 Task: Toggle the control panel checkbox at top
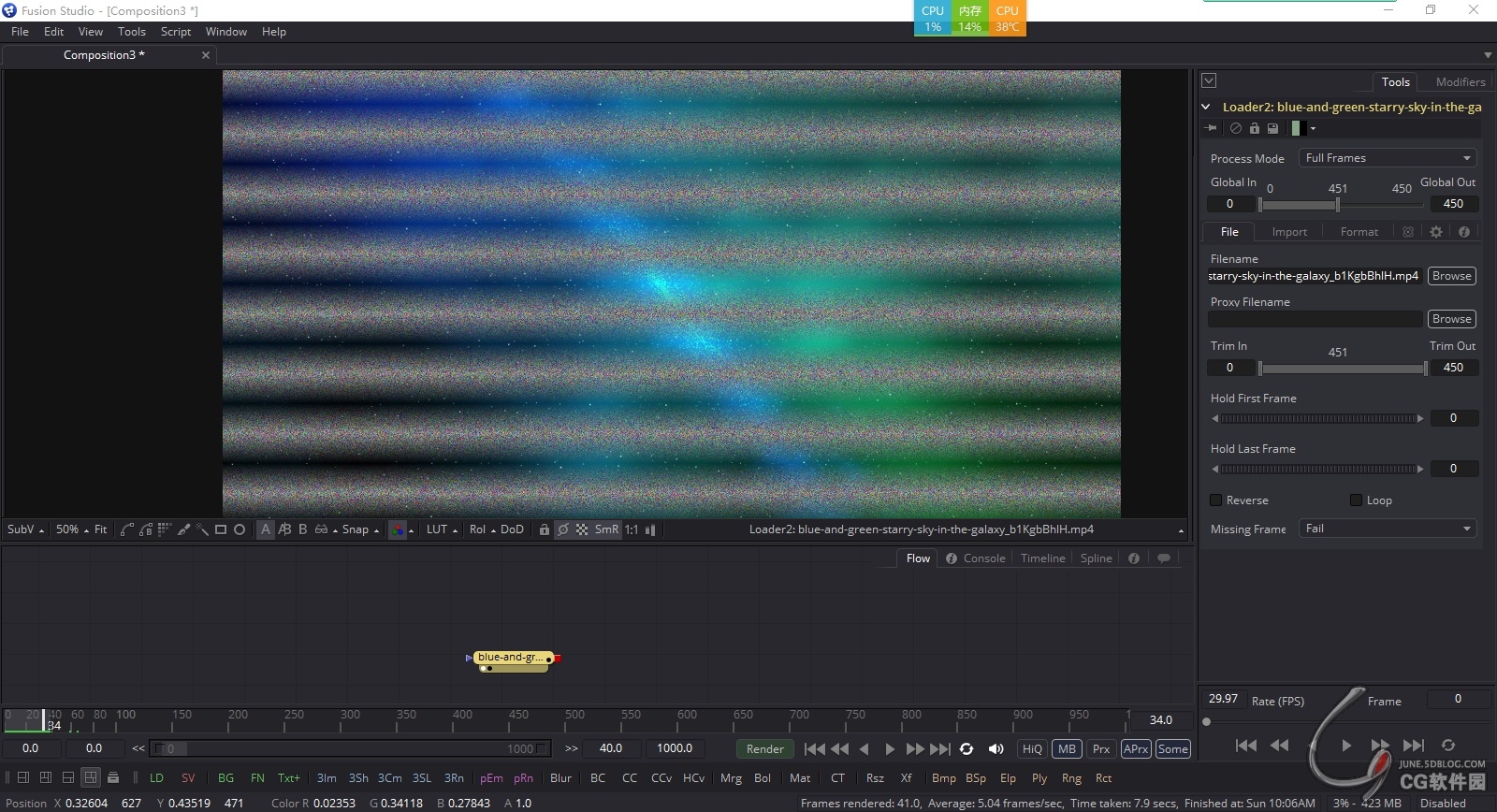[x=1209, y=81]
